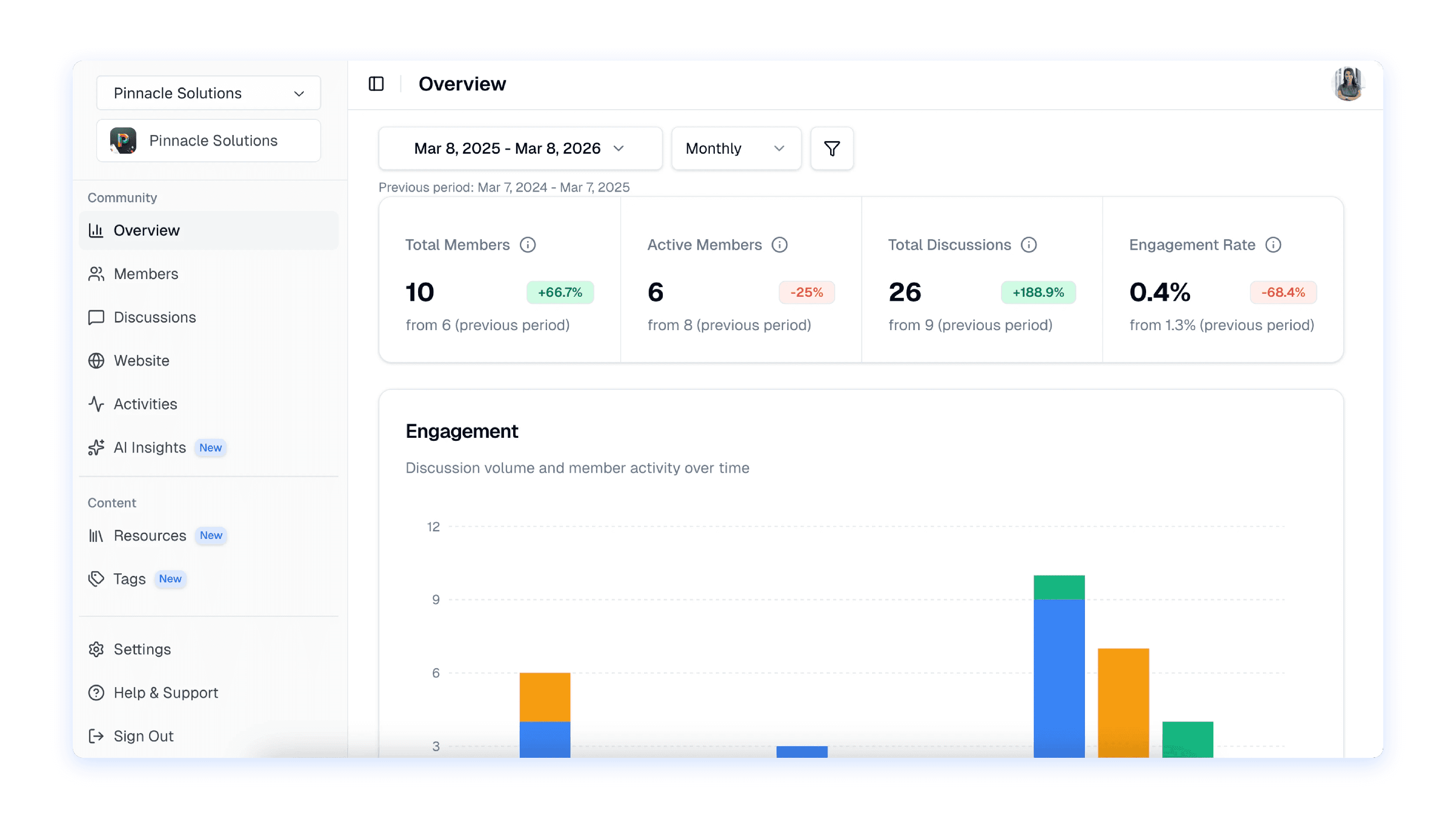Click Active Members info icon
The height and width of the screenshot is (819, 1456).
780,245
